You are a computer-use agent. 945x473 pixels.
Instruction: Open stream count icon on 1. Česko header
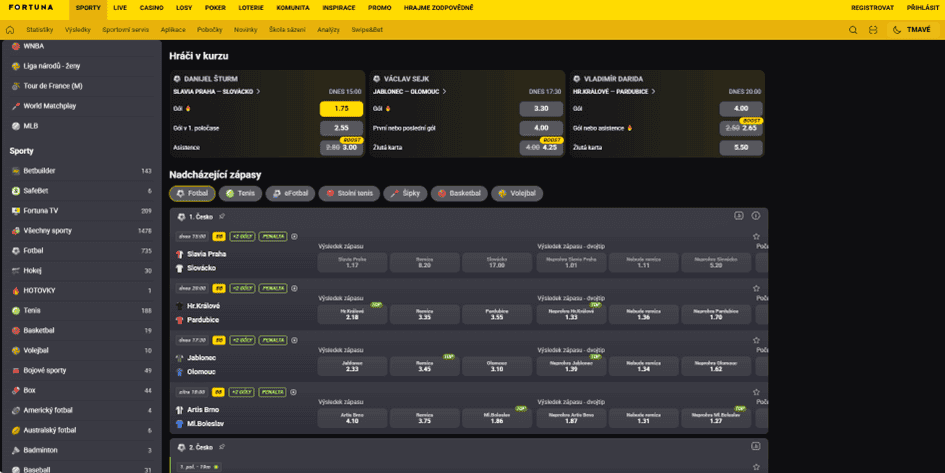click(x=738, y=216)
